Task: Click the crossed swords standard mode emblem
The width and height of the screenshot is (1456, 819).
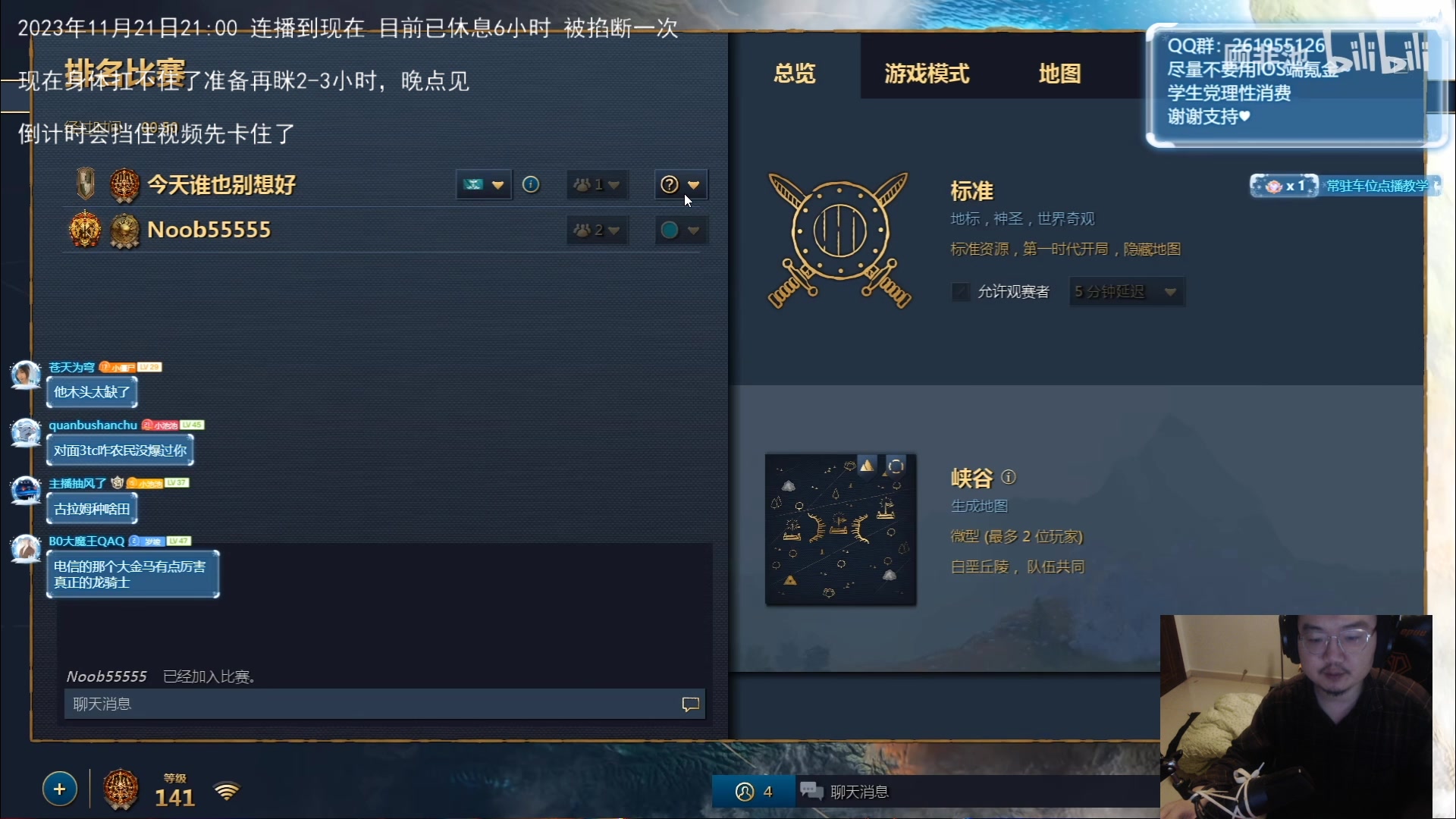Action: tap(839, 240)
